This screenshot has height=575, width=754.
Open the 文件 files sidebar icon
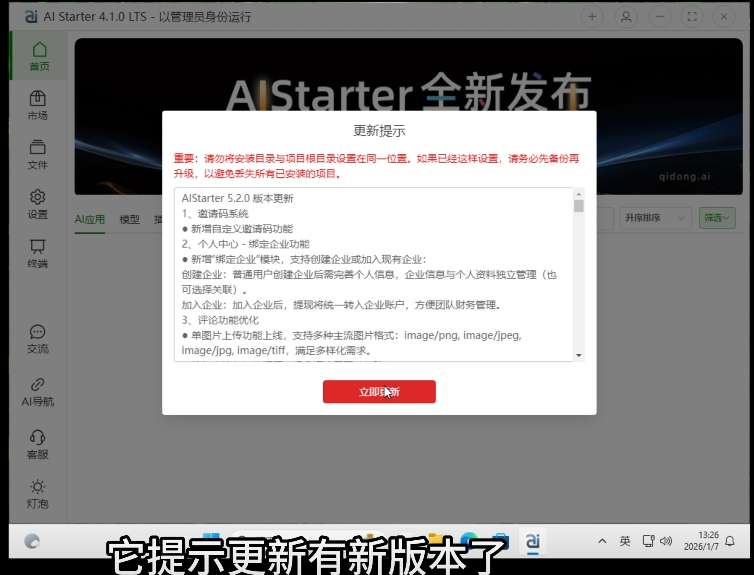pyautogui.click(x=38, y=154)
